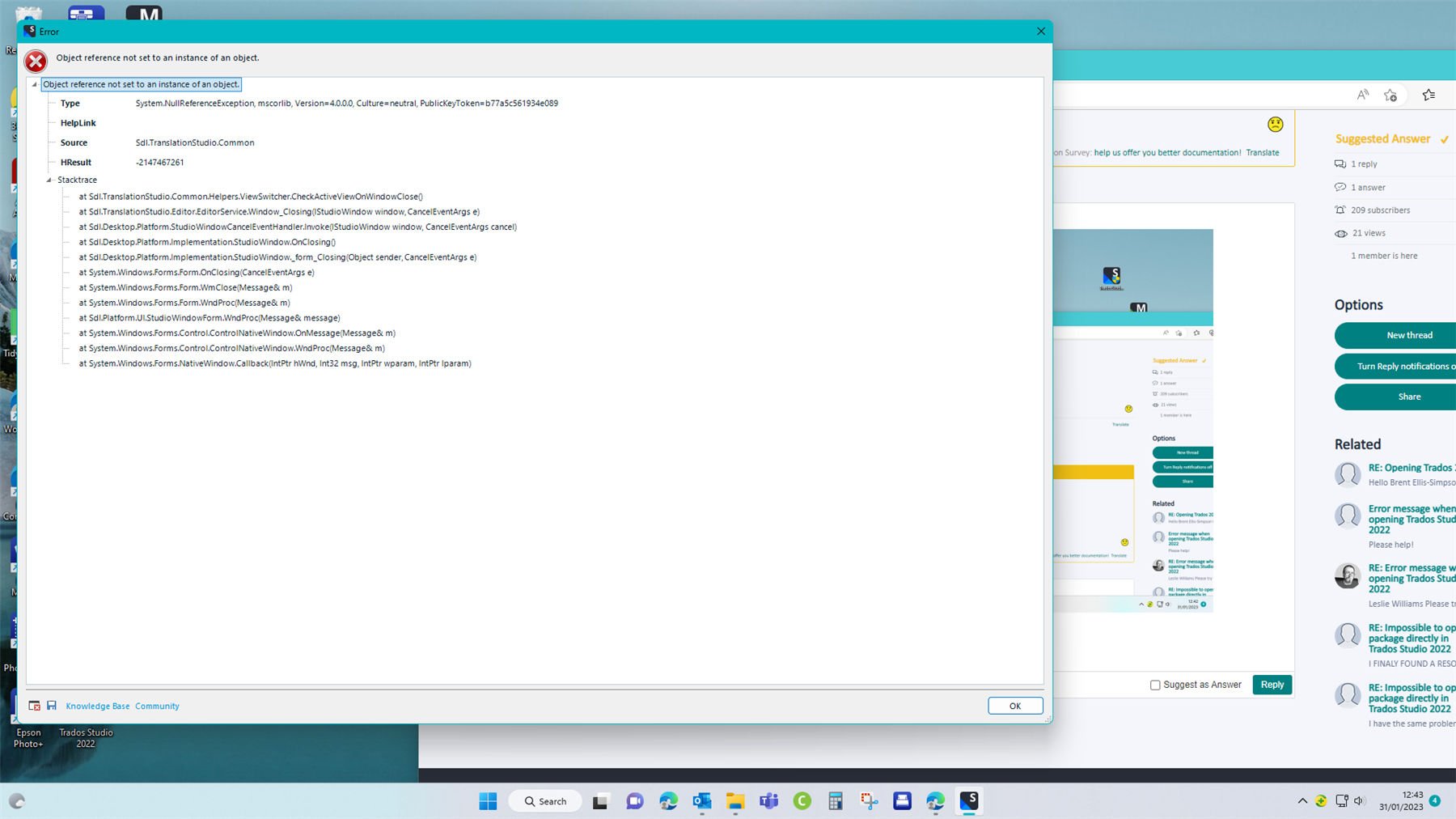This screenshot has height=819, width=1456.
Task: Click the System.NullReferenceException type value
Action: coord(347,104)
